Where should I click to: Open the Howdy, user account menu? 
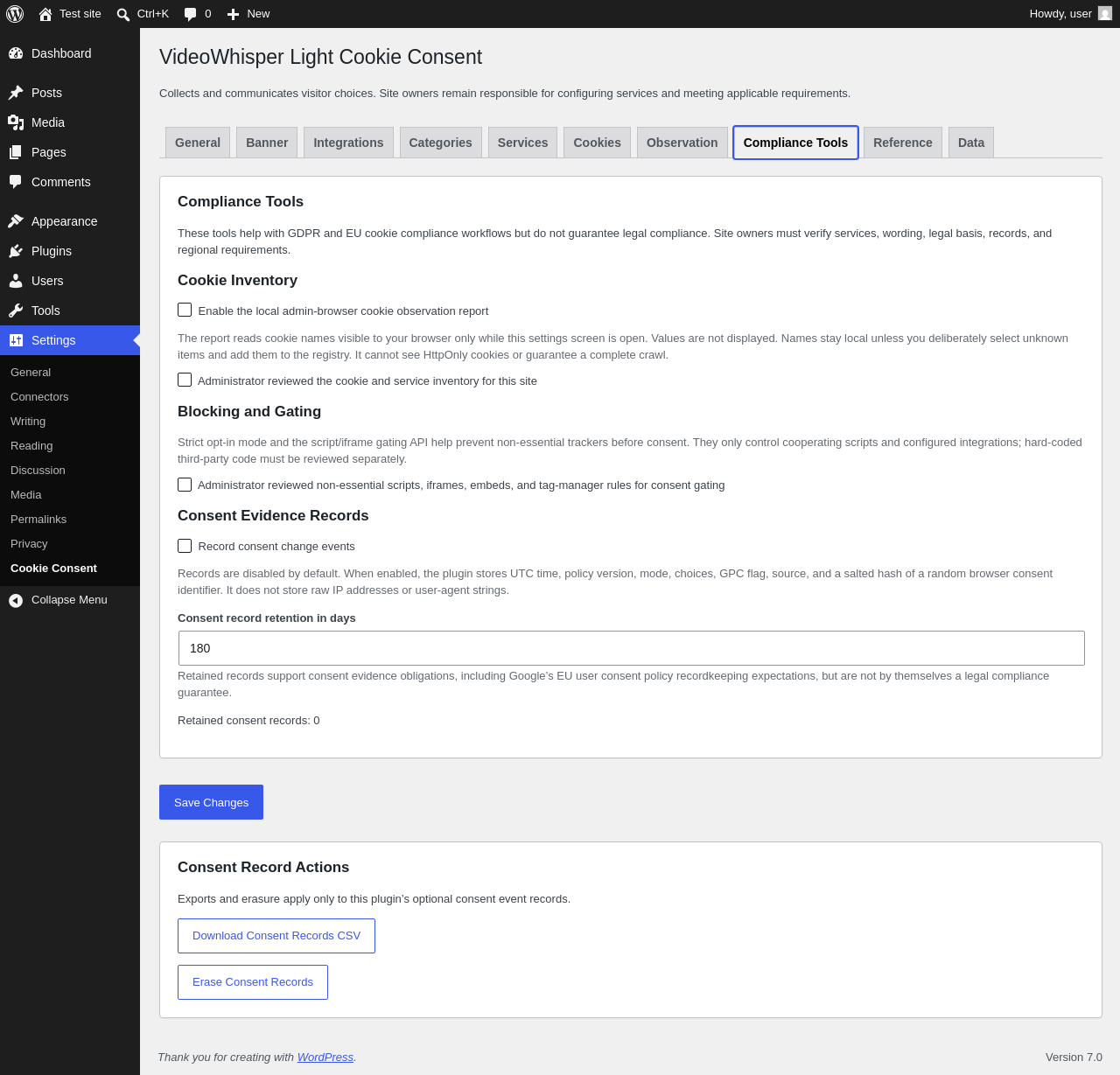click(x=1070, y=14)
